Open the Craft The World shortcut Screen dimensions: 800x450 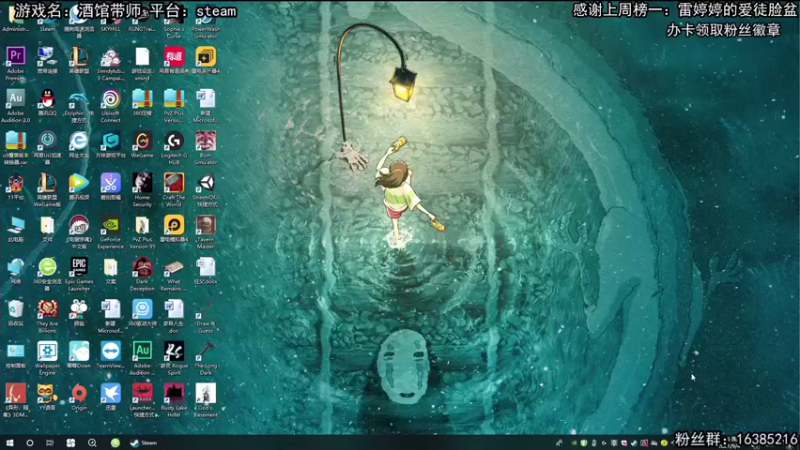tap(174, 183)
